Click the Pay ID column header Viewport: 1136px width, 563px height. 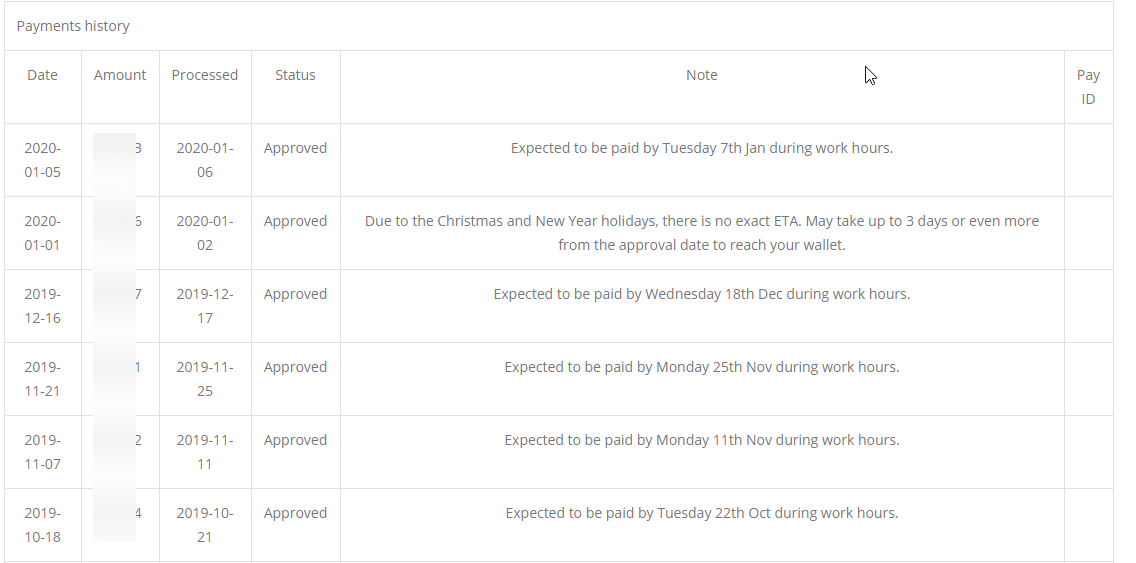1087,87
